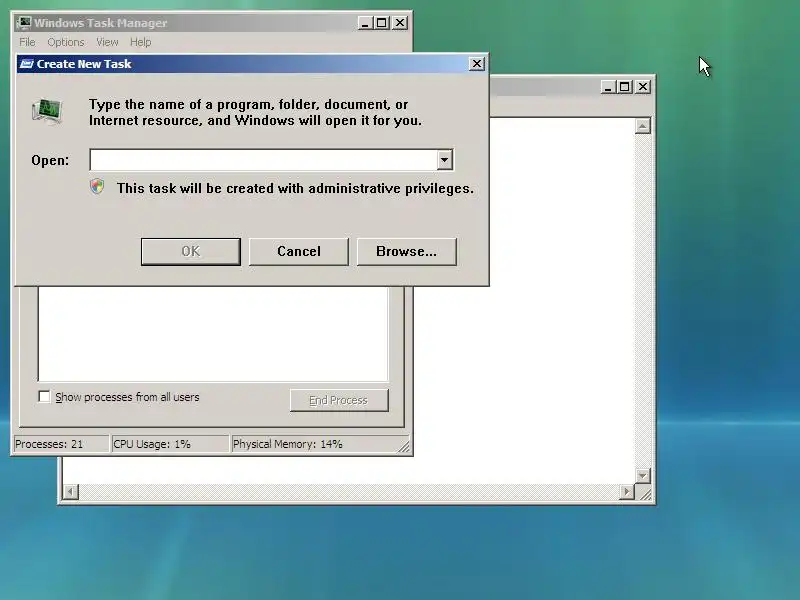Maximize the Windows Task Manager window
The width and height of the screenshot is (800, 600).
tap(382, 23)
